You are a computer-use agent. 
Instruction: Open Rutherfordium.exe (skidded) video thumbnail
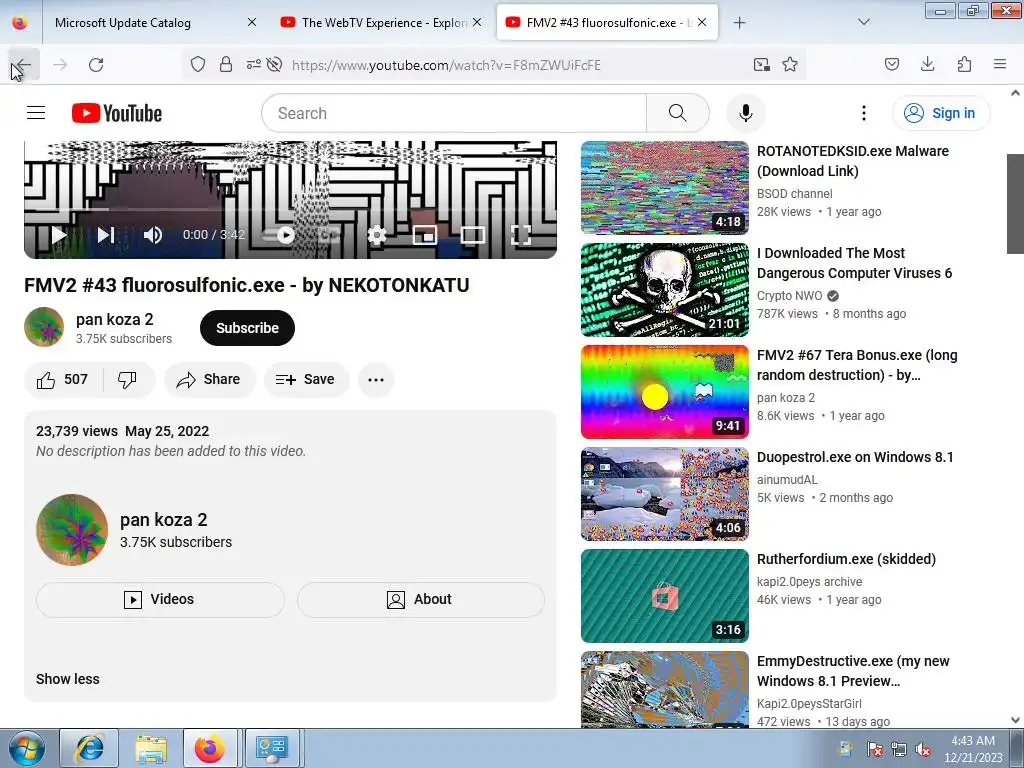(665, 596)
